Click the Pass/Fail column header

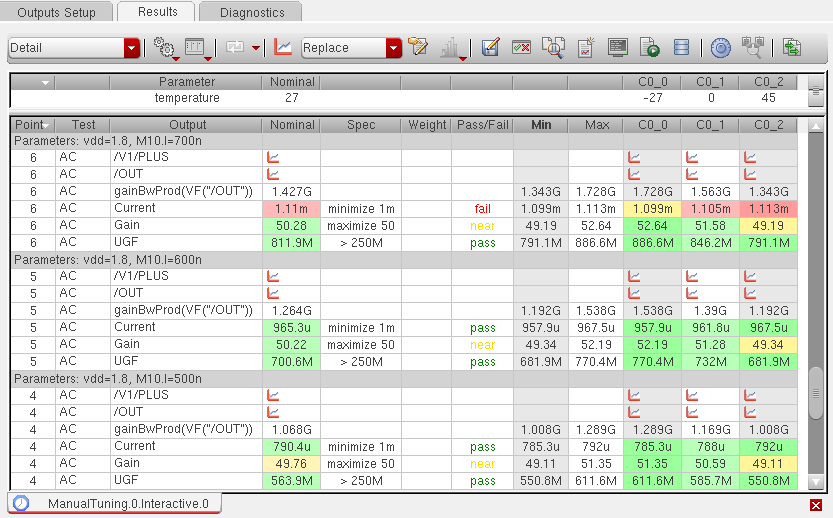click(482, 125)
